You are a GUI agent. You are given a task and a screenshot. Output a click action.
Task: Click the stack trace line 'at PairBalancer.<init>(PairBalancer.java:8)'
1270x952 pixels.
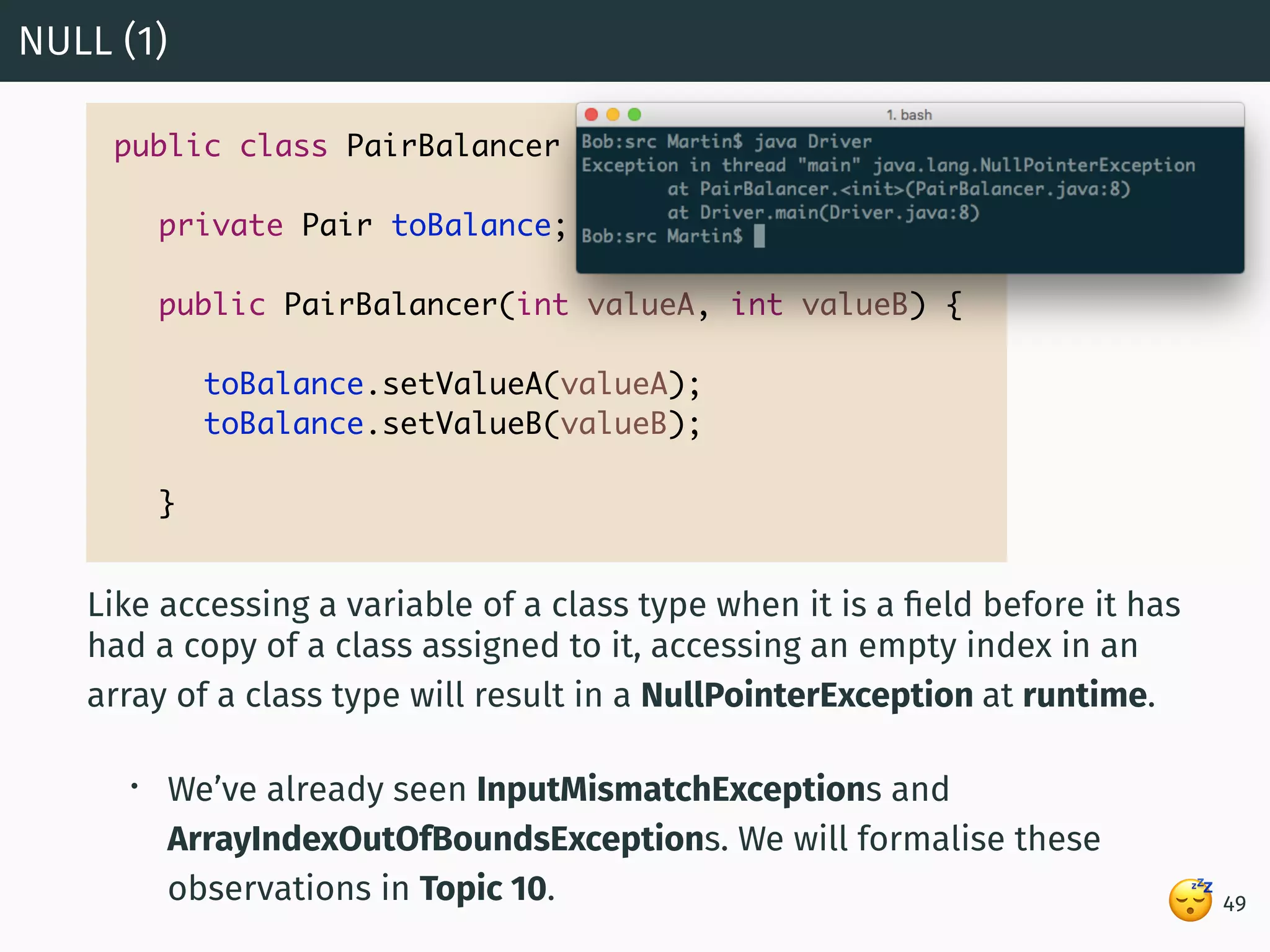pyautogui.click(x=899, y=188)
